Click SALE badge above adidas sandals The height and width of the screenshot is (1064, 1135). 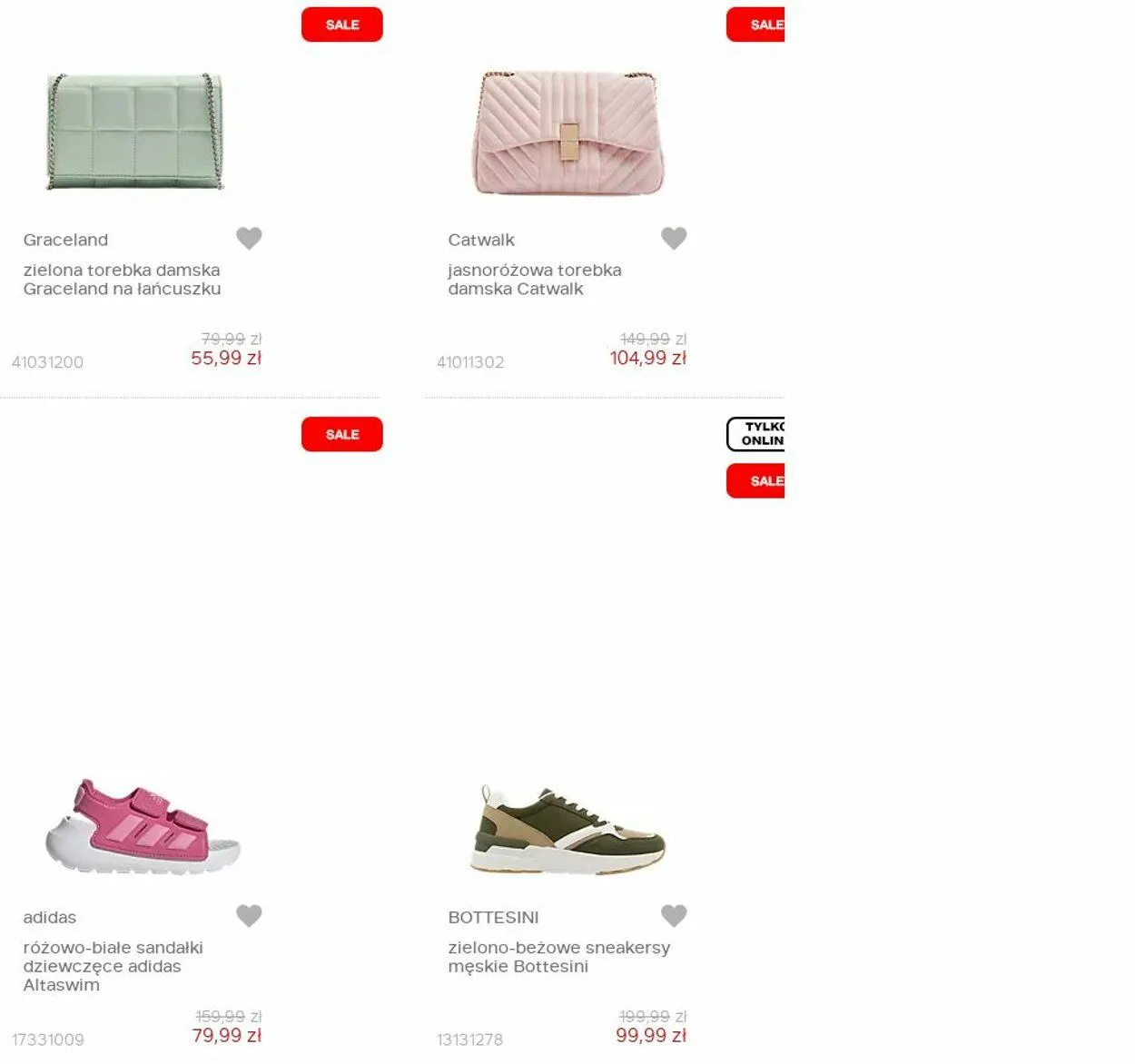342,434
